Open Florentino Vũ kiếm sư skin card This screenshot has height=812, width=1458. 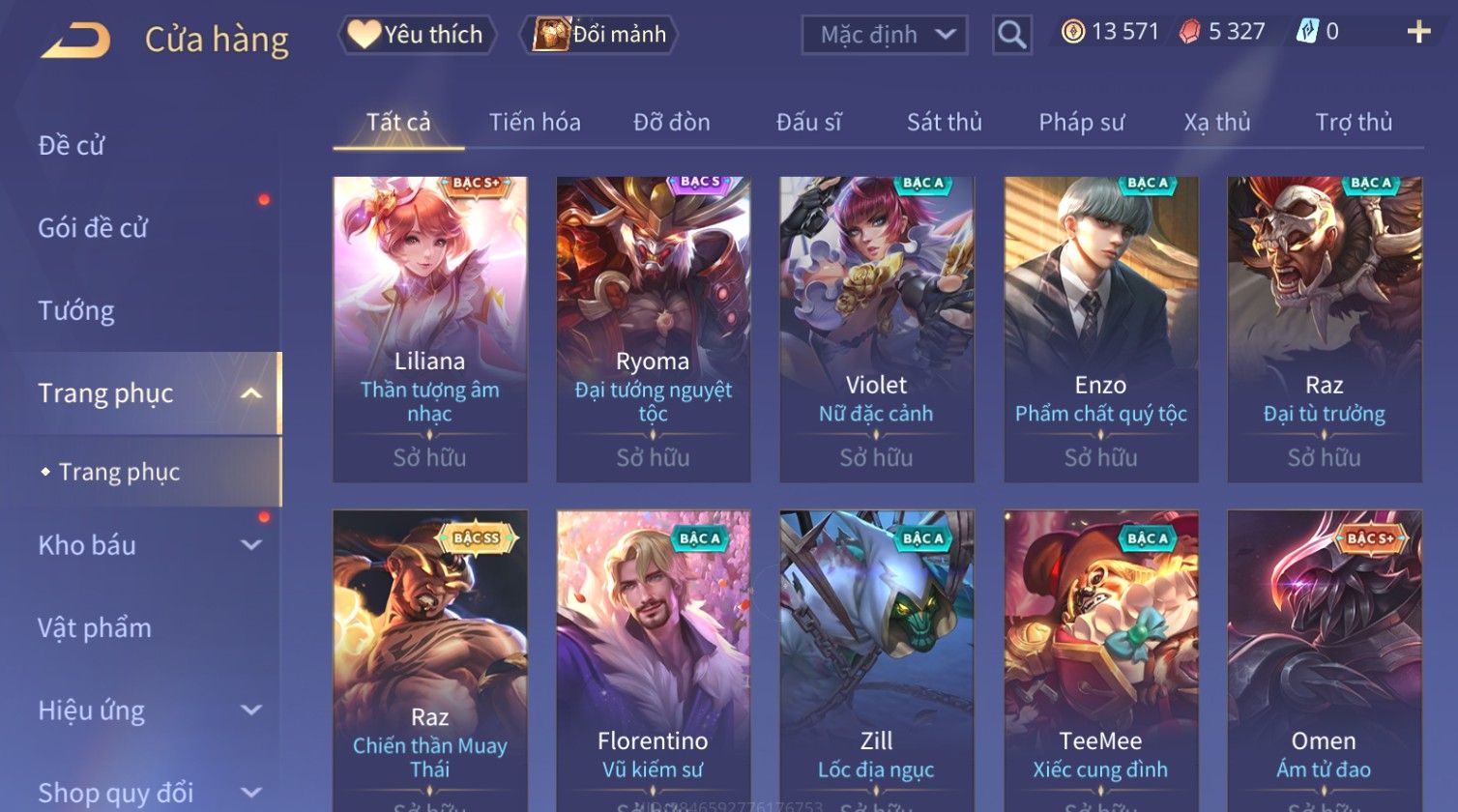(x=654, y=661)
